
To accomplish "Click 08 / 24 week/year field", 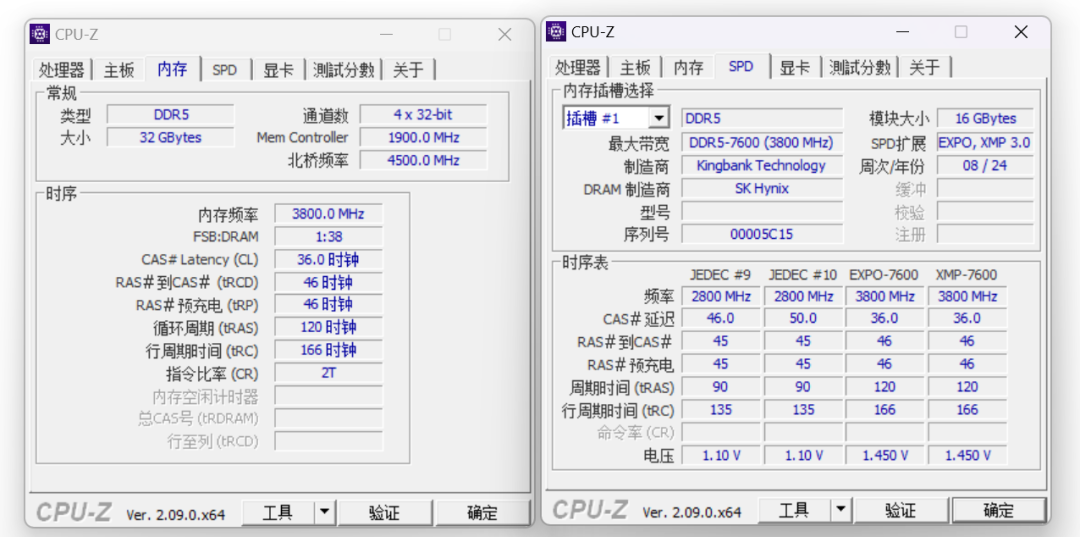I will (985, 165).
